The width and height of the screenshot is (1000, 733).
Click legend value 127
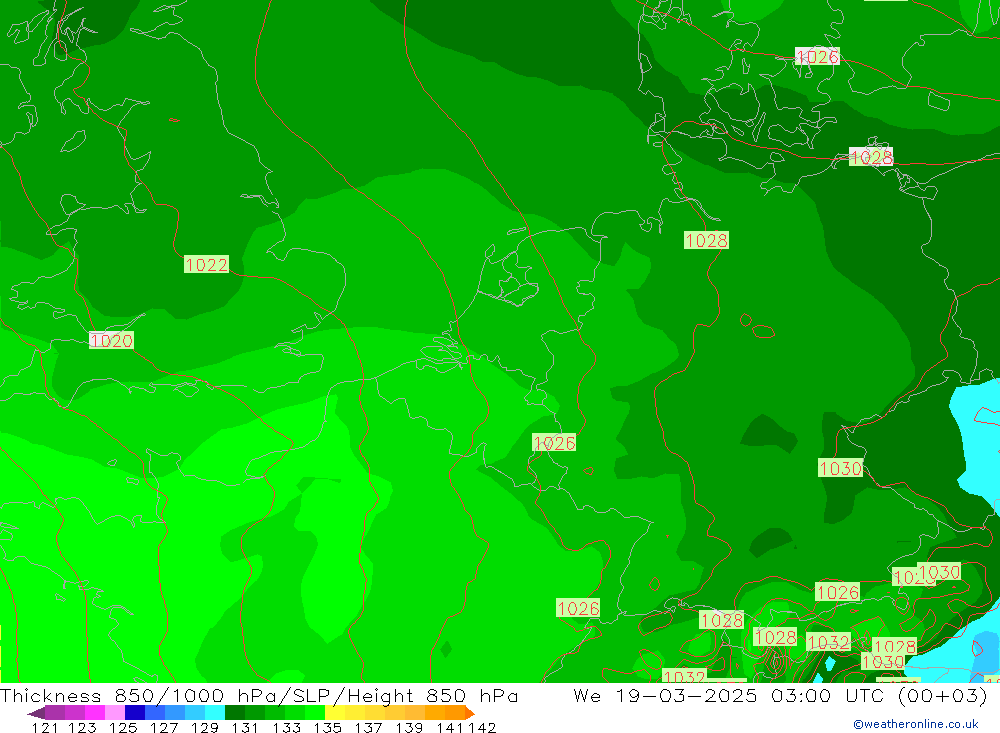tap(163, 727)
